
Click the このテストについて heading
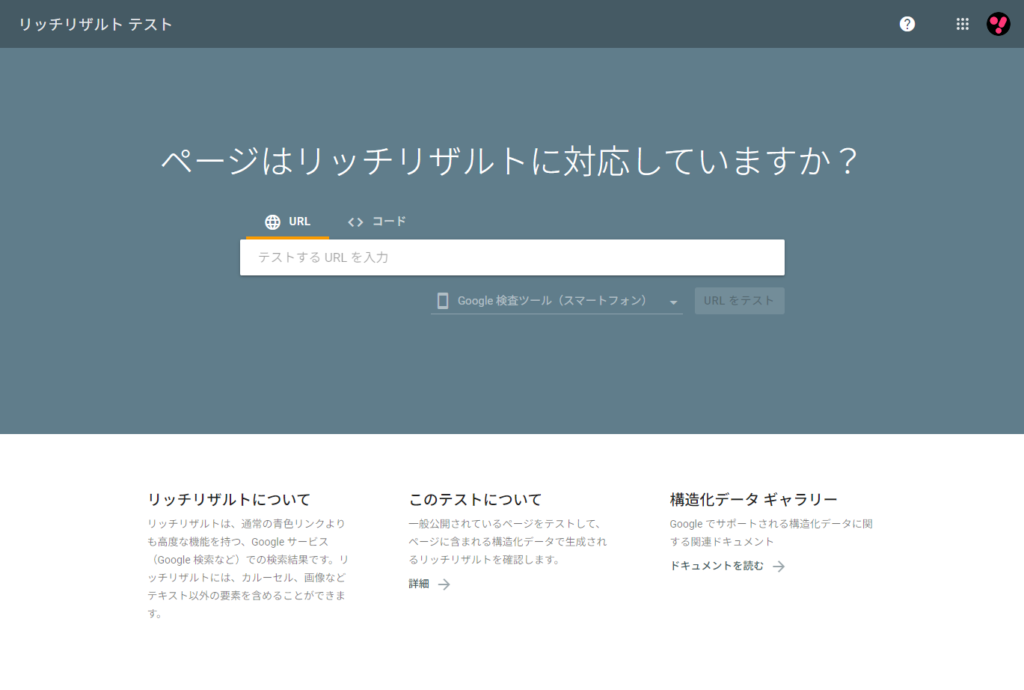475,499
